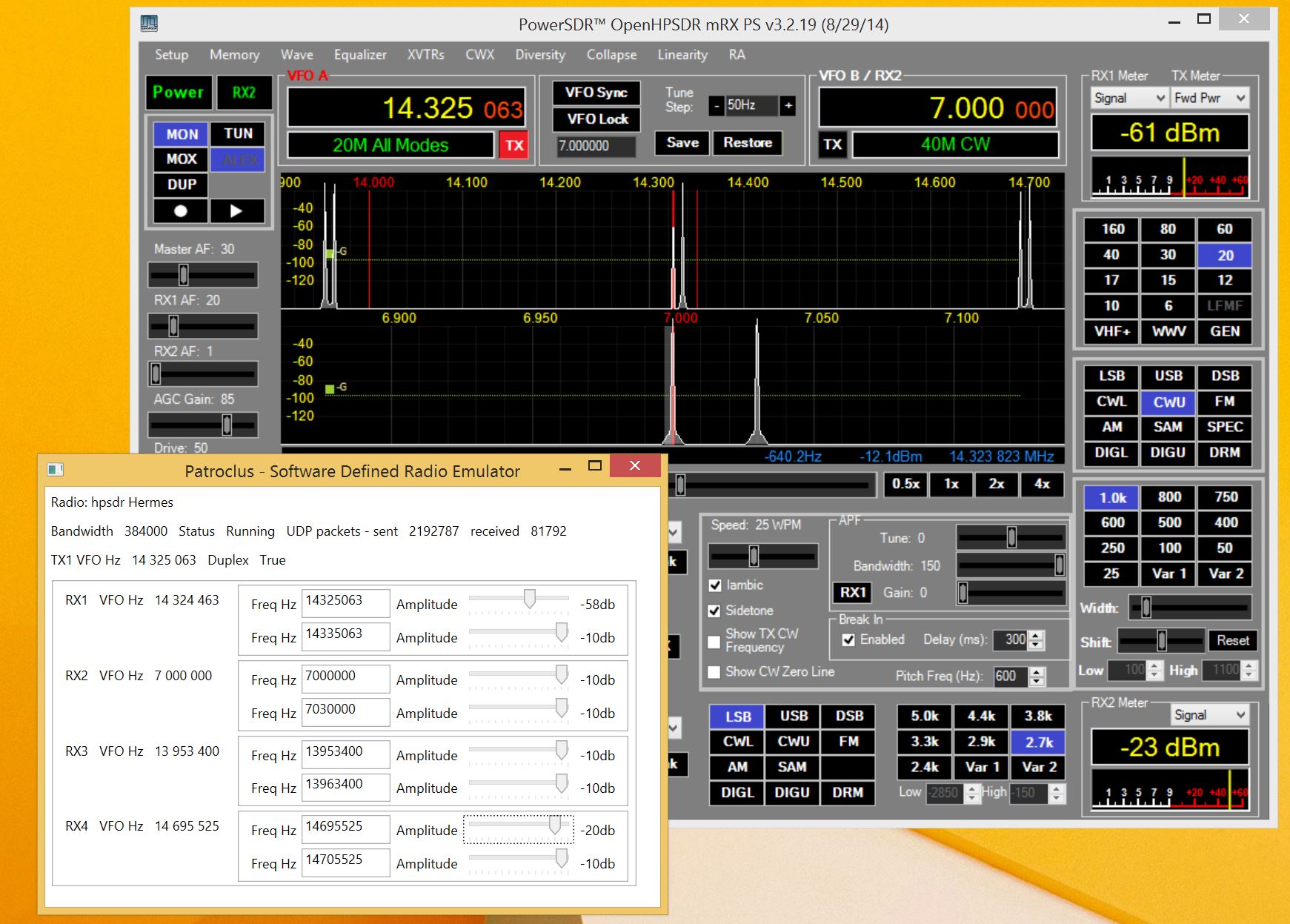Click the record circle button

(x=181, y=211)
